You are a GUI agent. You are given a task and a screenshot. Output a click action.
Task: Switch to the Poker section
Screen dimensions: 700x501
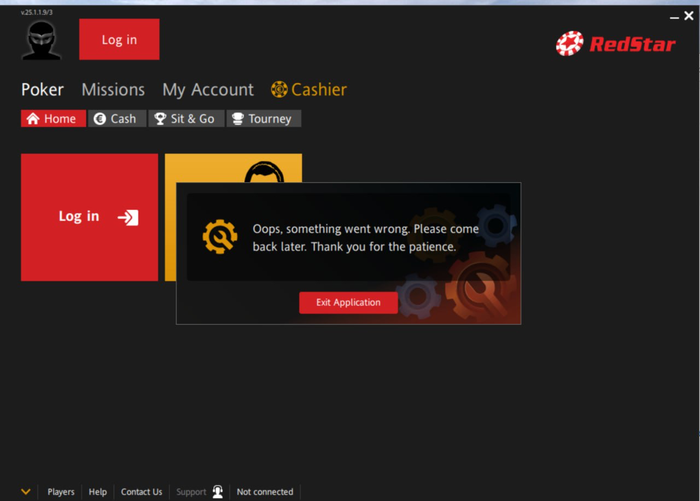42,90
